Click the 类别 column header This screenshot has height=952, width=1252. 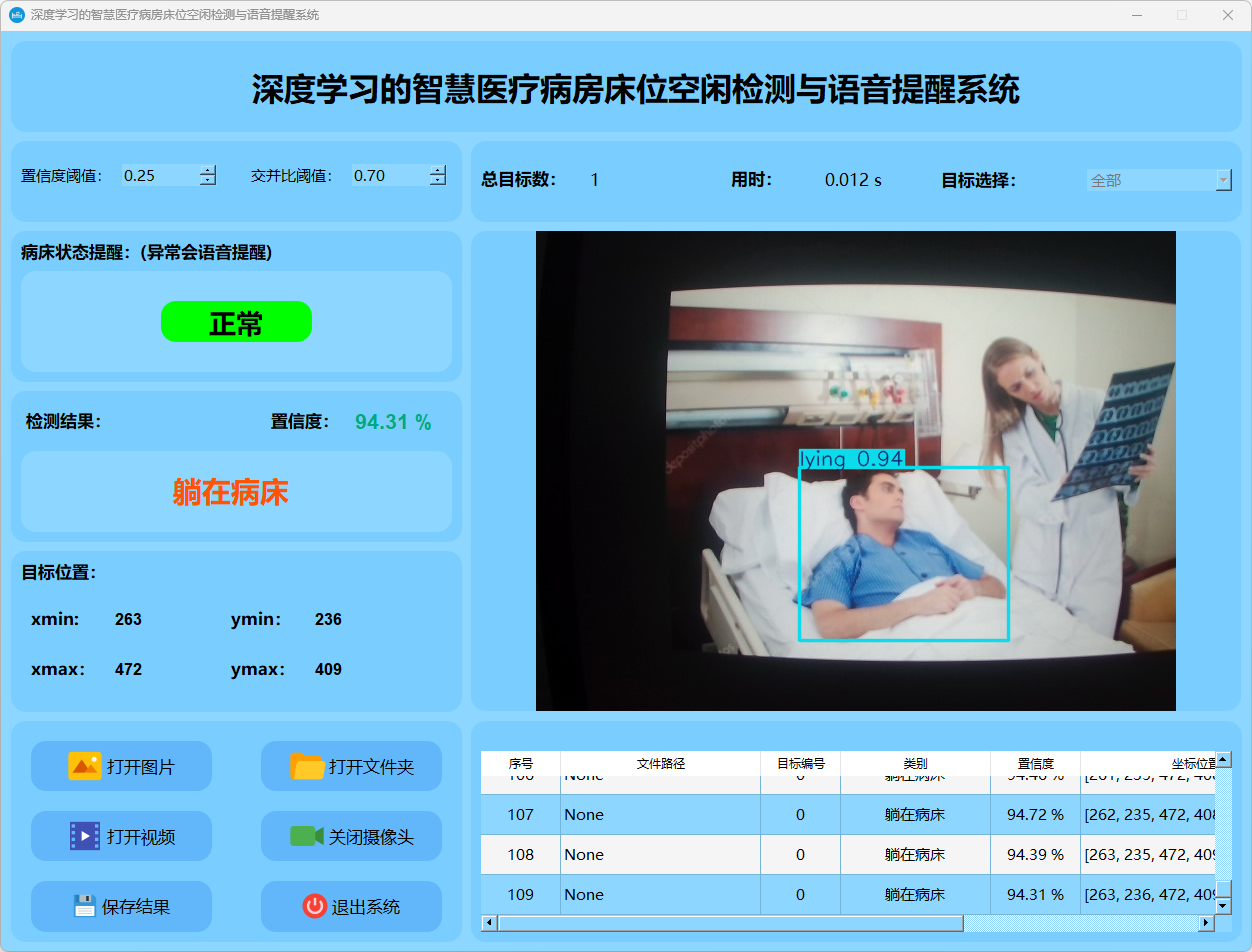point(915,763)
